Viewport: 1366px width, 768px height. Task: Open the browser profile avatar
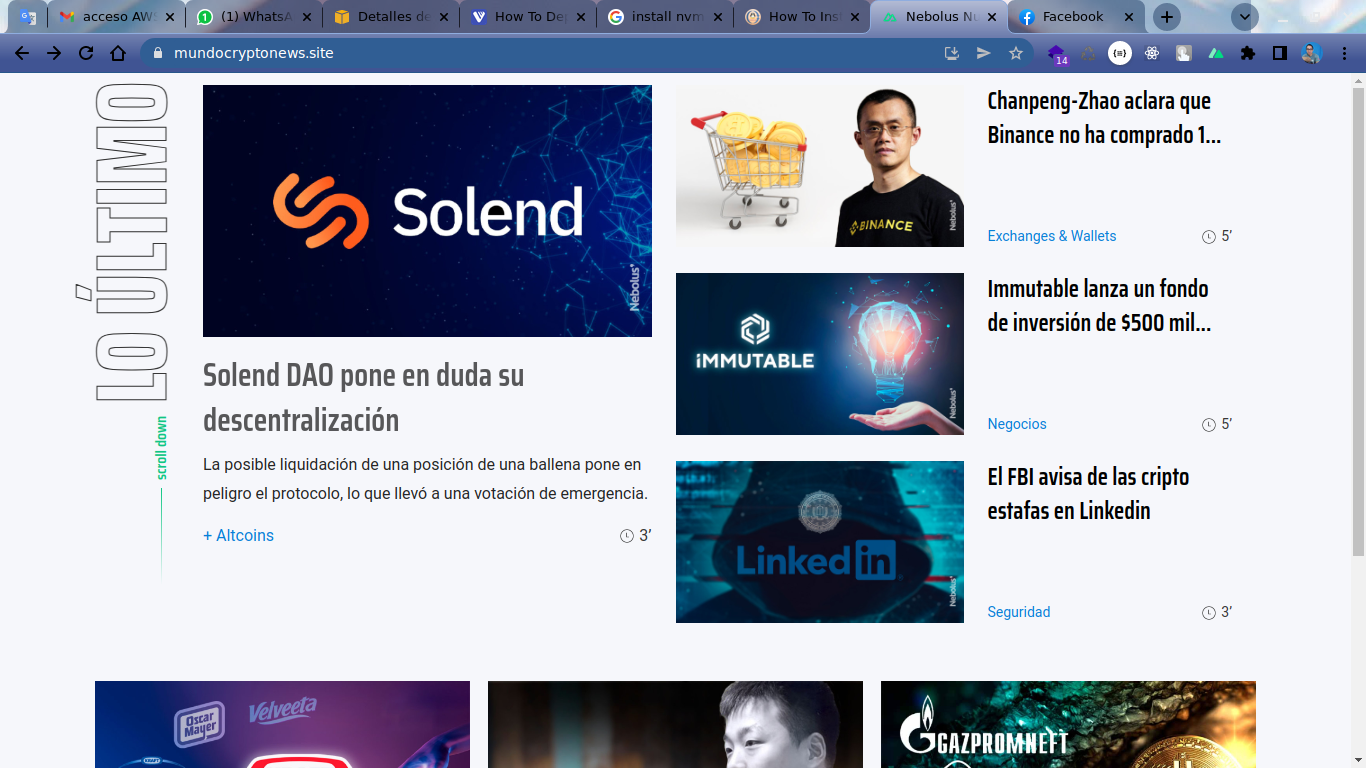1312,52
